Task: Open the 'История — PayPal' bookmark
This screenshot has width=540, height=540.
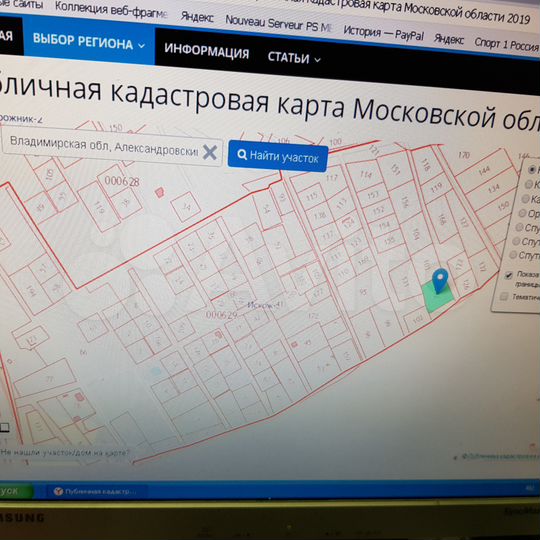Action: coord(383,33)
